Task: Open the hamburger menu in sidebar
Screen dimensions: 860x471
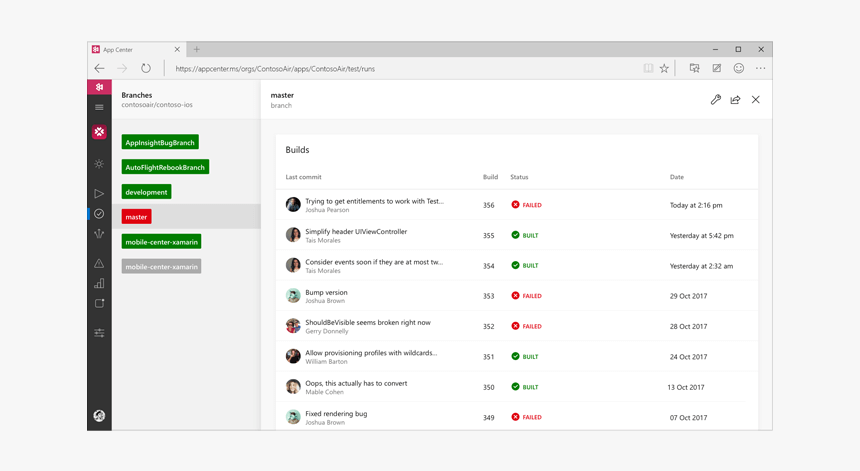Action: (99, 107)
